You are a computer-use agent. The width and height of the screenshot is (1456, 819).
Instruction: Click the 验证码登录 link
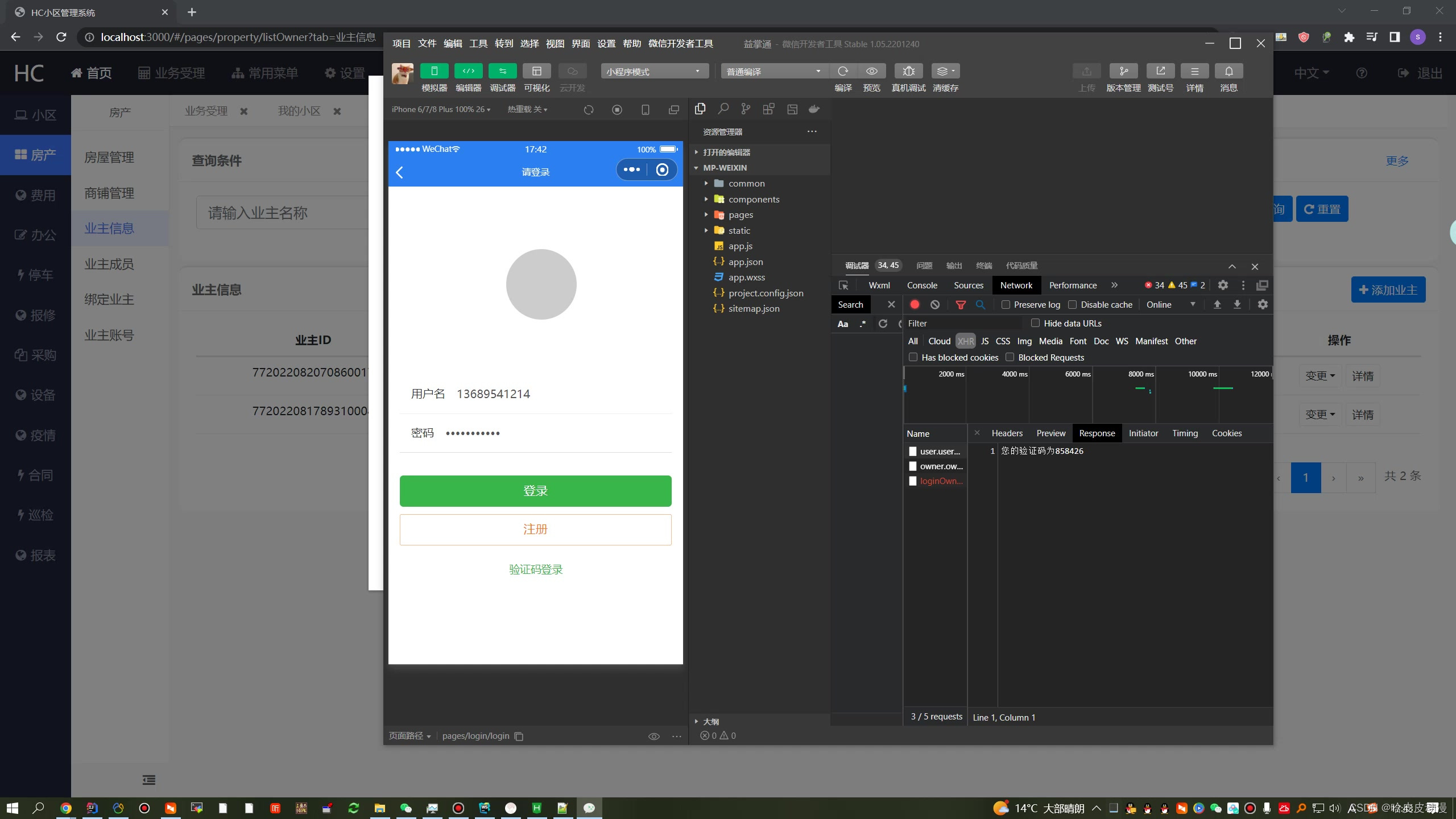(x=535, y=569)
